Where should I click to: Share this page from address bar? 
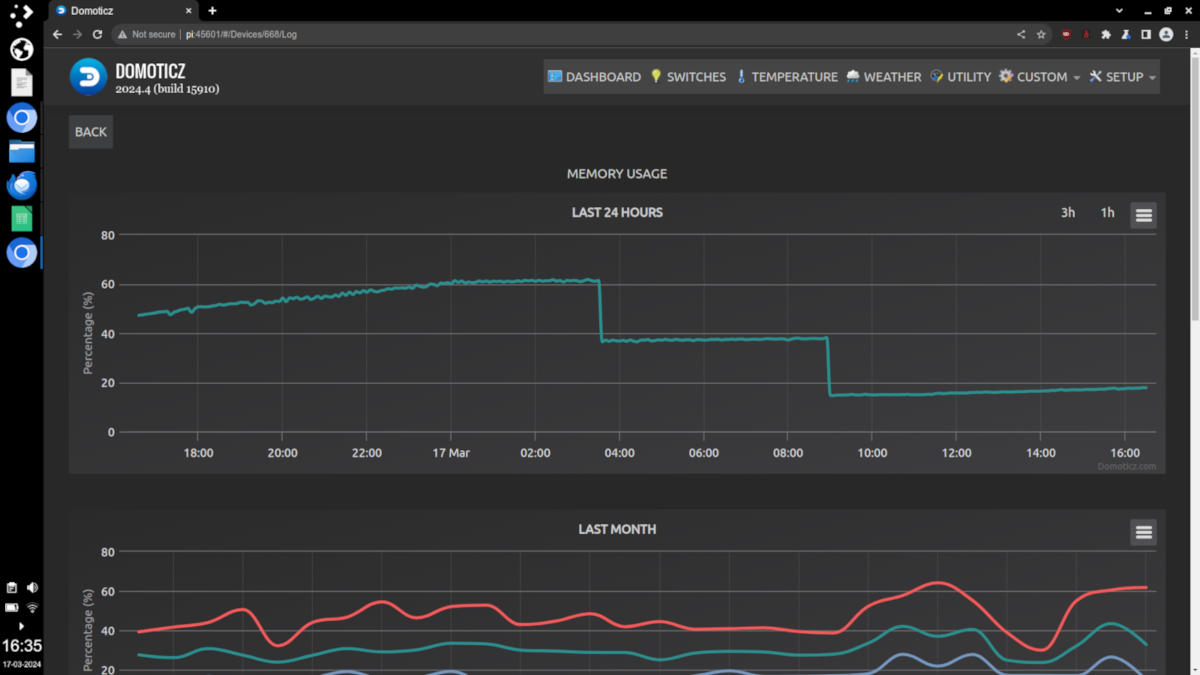(1021, 34)
